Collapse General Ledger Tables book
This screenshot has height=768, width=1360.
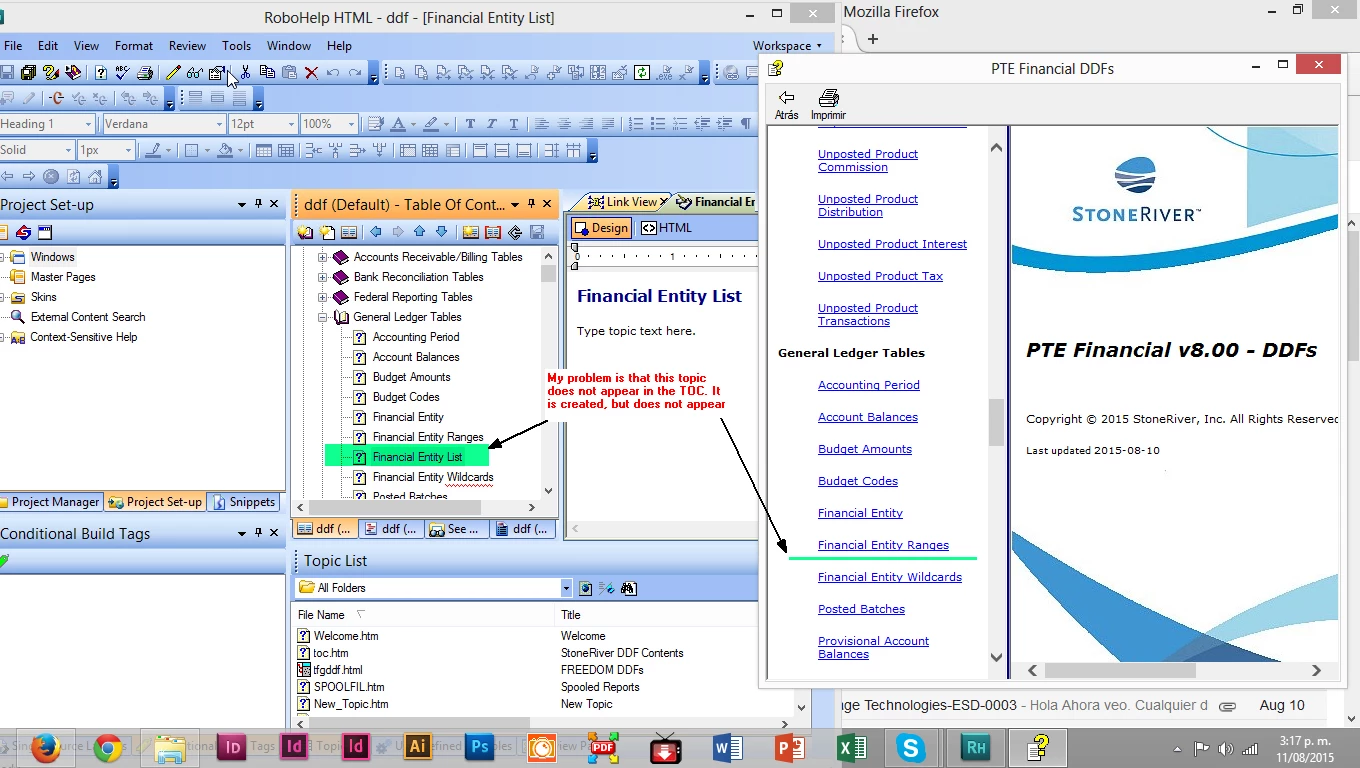(323, 317)
